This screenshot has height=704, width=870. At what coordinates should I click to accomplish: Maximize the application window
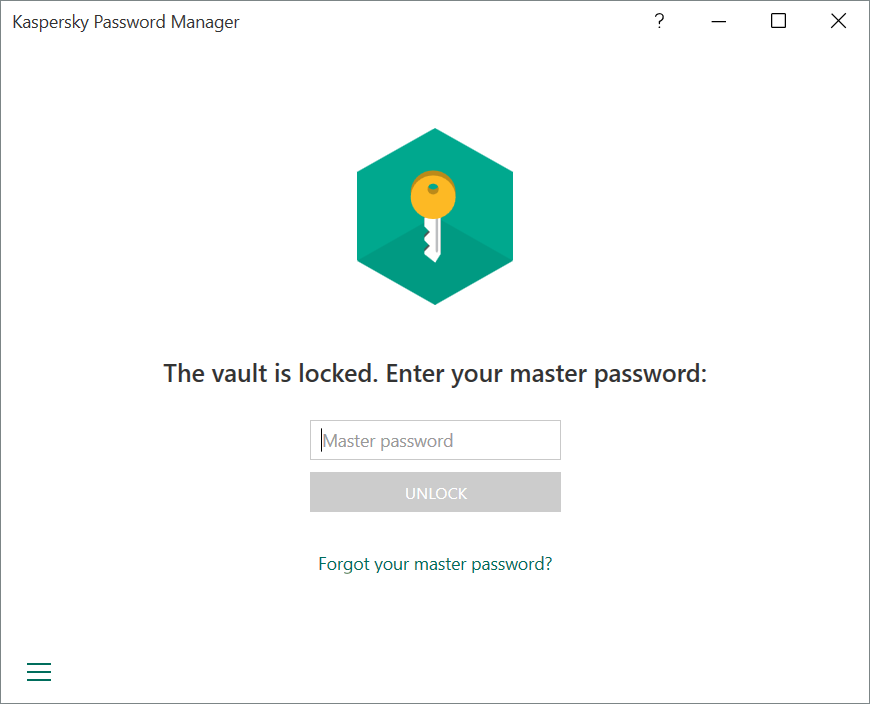[778, 21]
